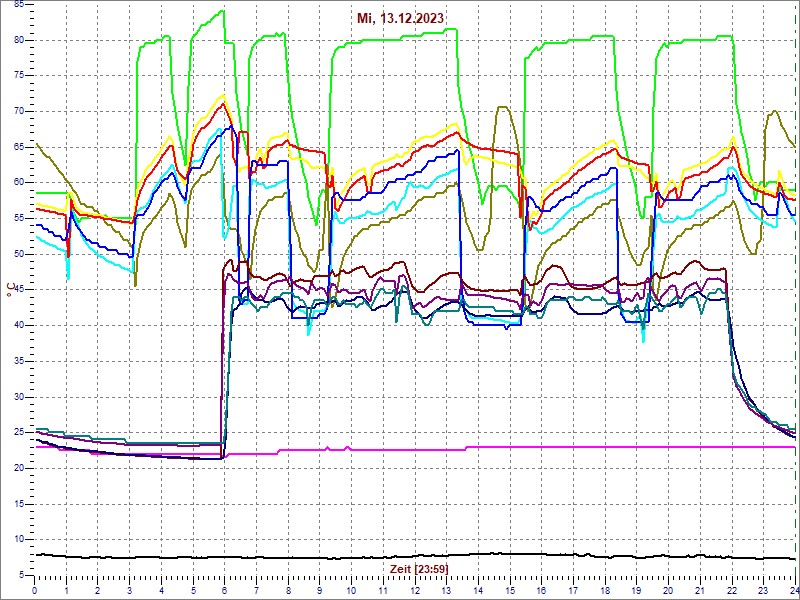Click temperature label 40 on the y-axis
The image size is (800, 600).
(x=18, y=326)
